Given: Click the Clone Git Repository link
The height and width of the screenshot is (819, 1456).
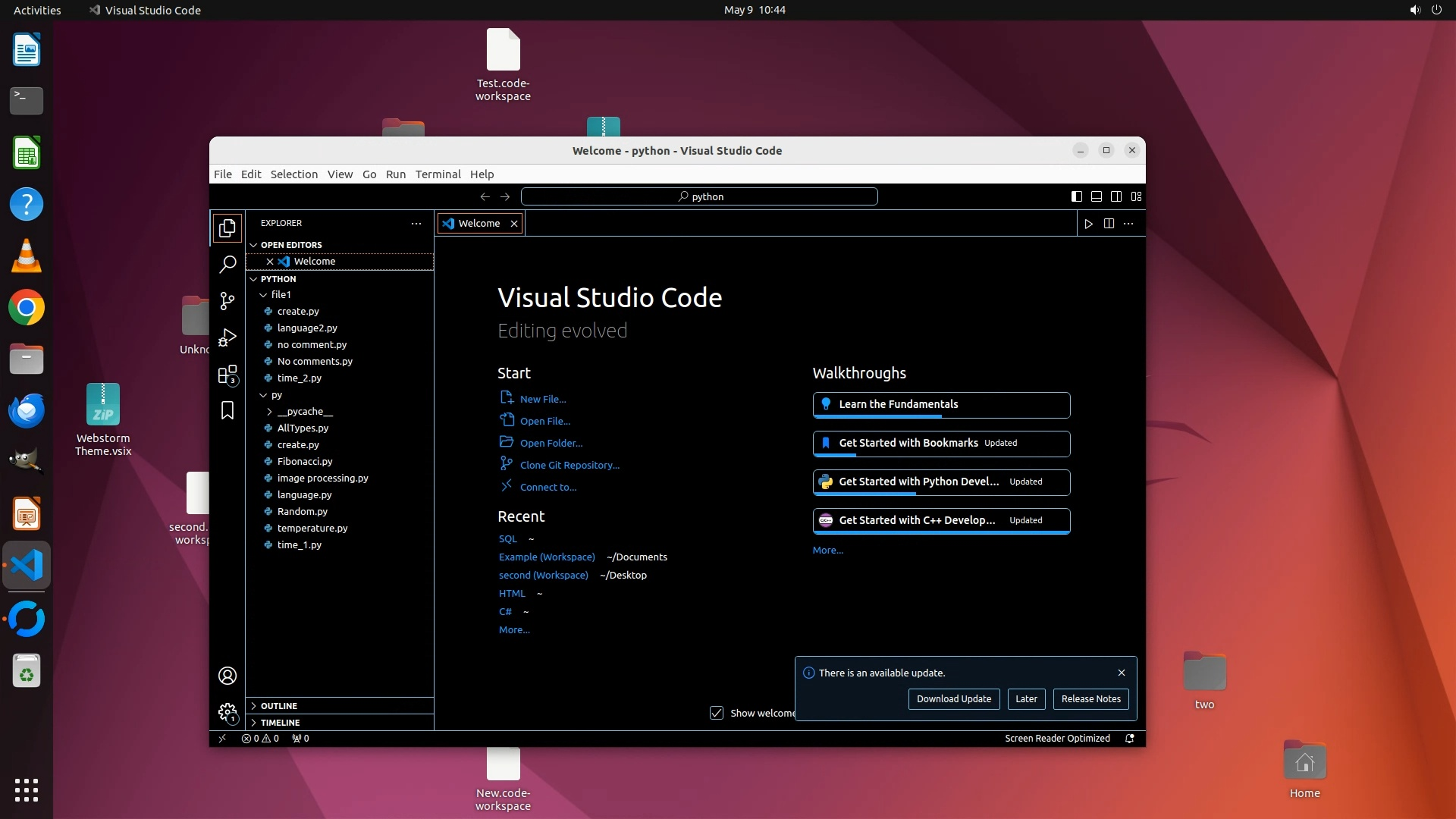Looking at the screenshot, I should (570, 466).
